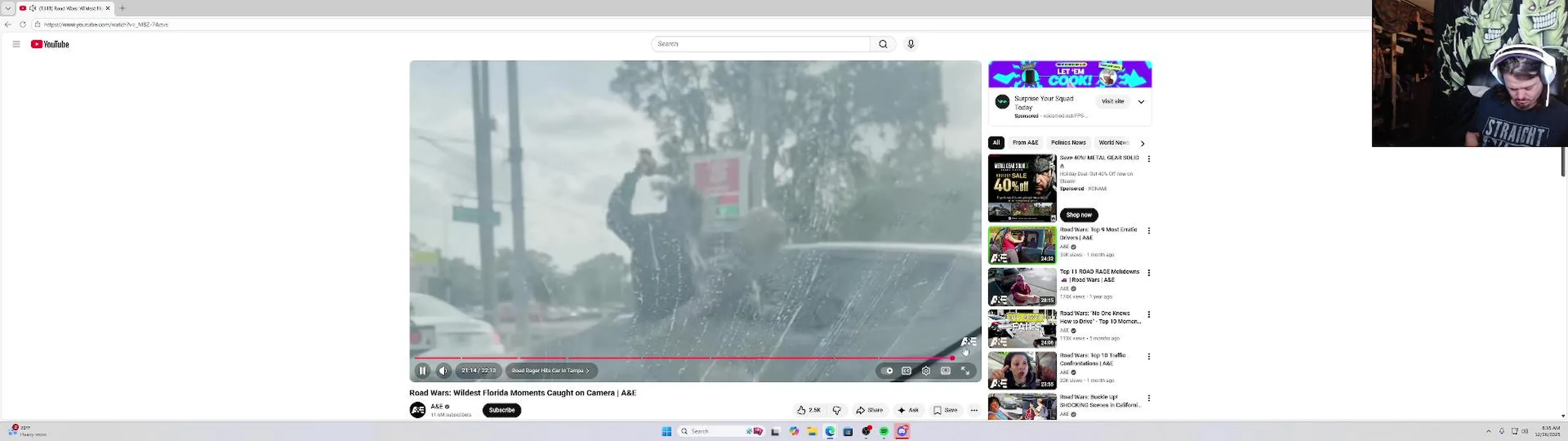Share the video
The height and width of the screenshot is (441, 1568).
[869, 410]
